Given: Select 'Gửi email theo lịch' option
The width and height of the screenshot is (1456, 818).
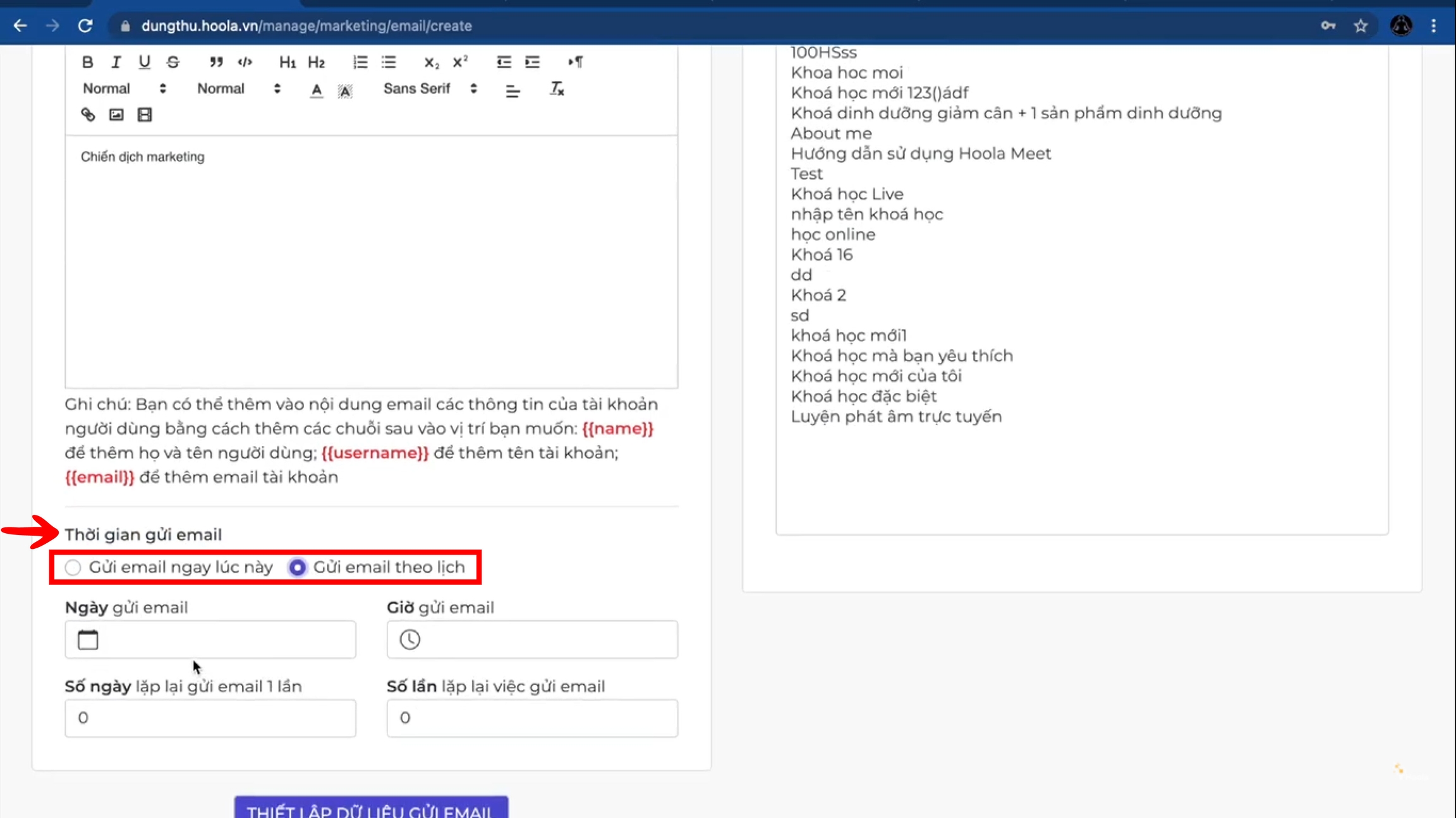Looking at the screenshot, I should point(297,567).
